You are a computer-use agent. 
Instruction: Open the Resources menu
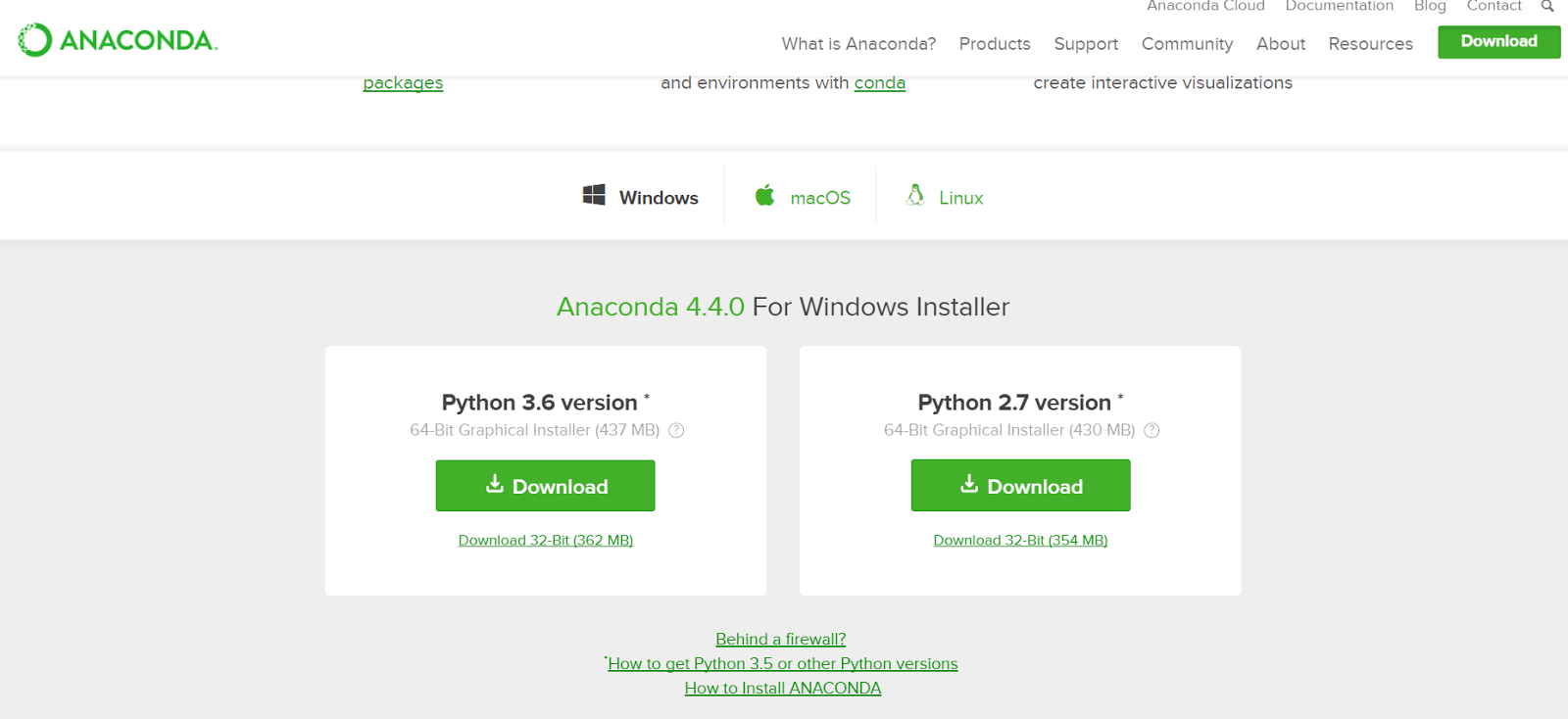point(1370,44)
